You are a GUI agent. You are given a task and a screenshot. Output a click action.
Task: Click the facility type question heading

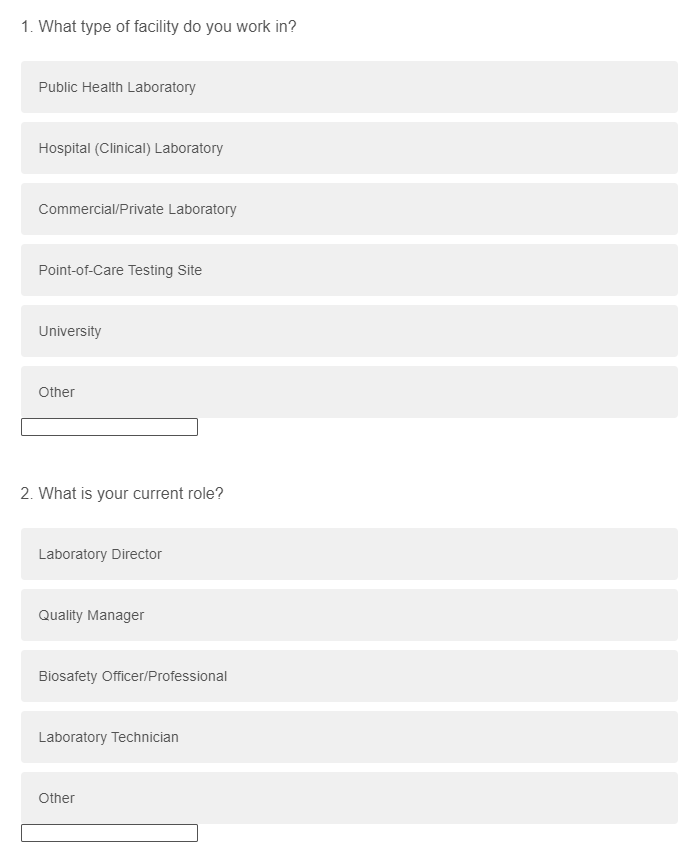158,27
